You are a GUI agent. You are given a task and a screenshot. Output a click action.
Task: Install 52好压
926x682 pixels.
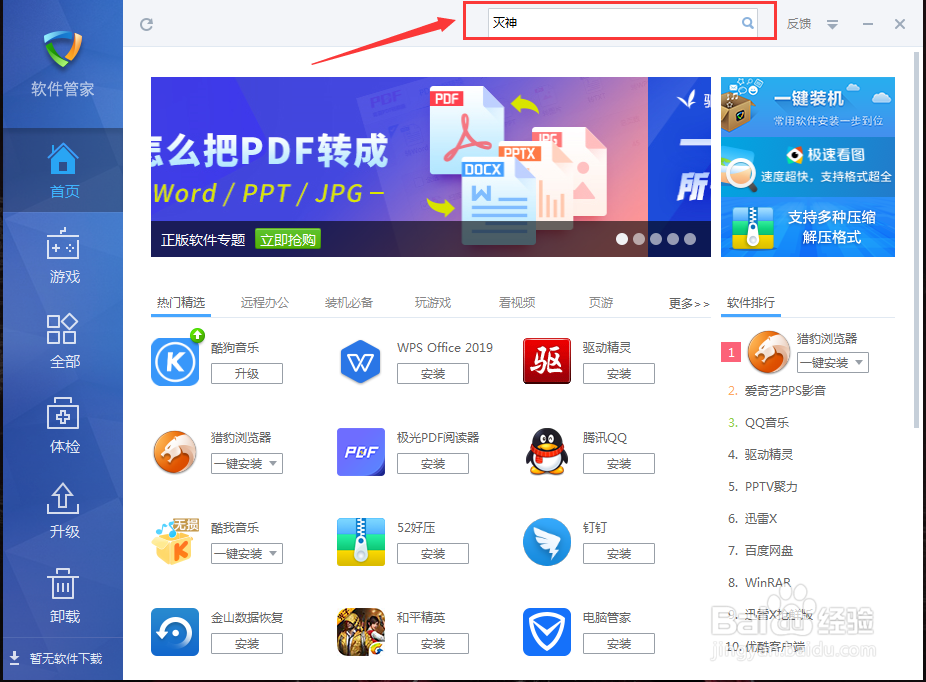[x=433, y=553]
